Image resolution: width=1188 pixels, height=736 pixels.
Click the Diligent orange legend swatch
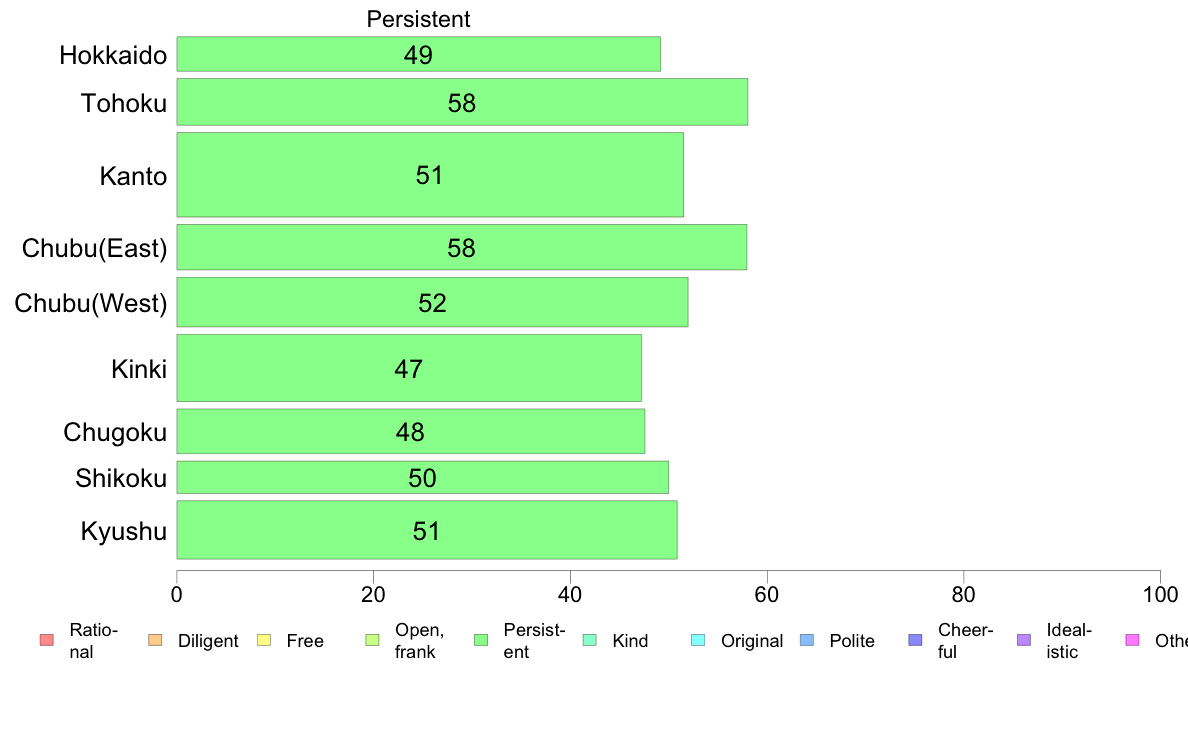[155, 640]
